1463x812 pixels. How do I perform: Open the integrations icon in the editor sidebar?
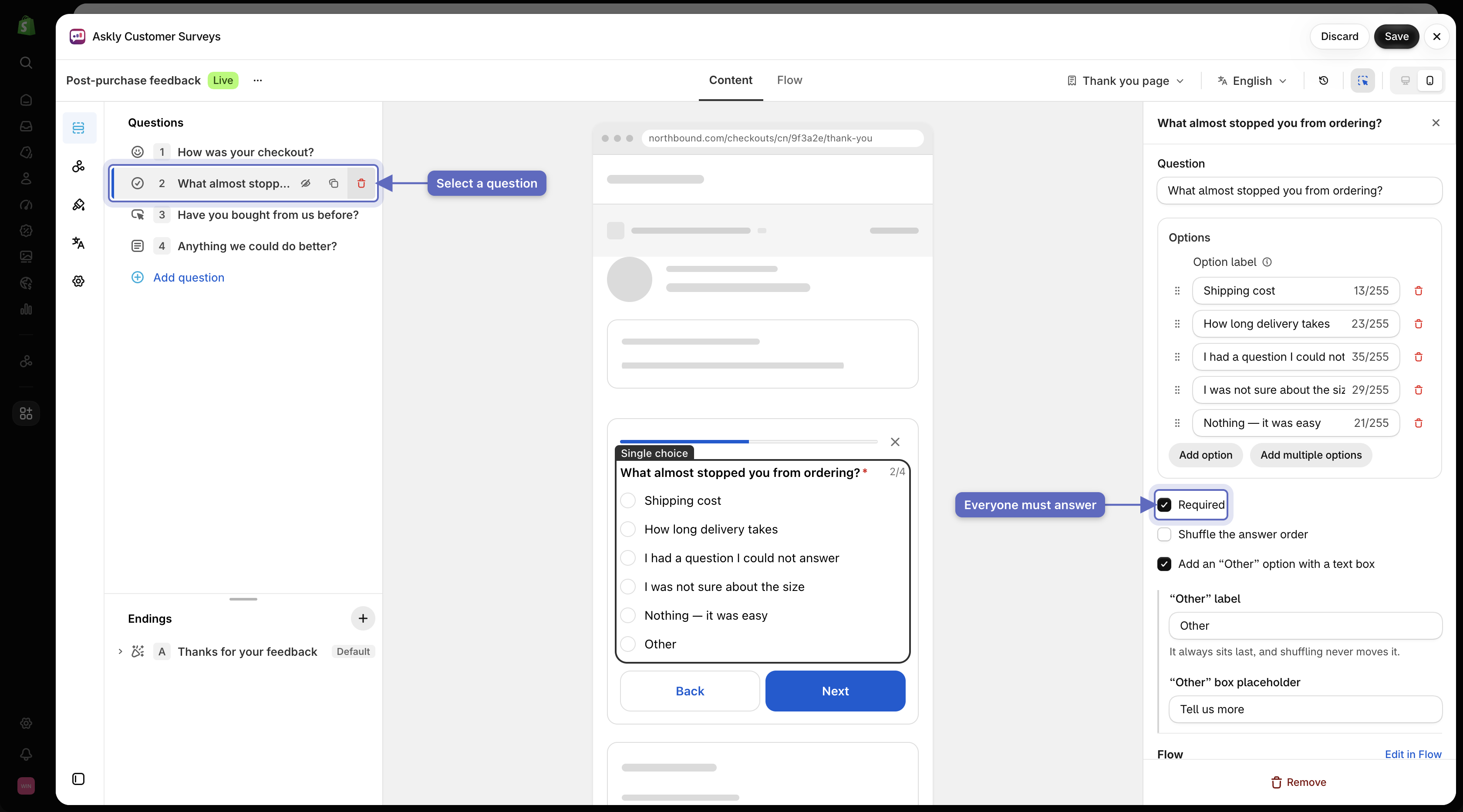tap(78, 166)
